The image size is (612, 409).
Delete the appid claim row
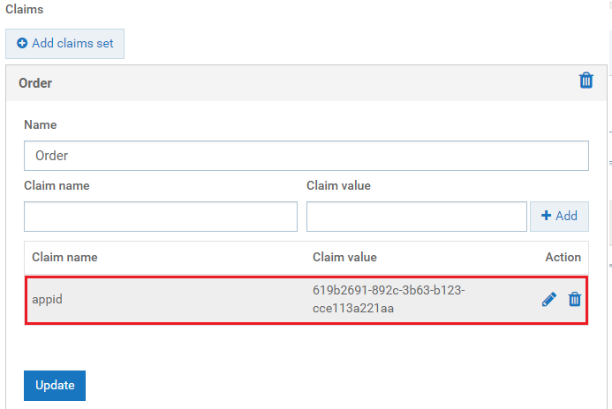click(x=574, y=299)
